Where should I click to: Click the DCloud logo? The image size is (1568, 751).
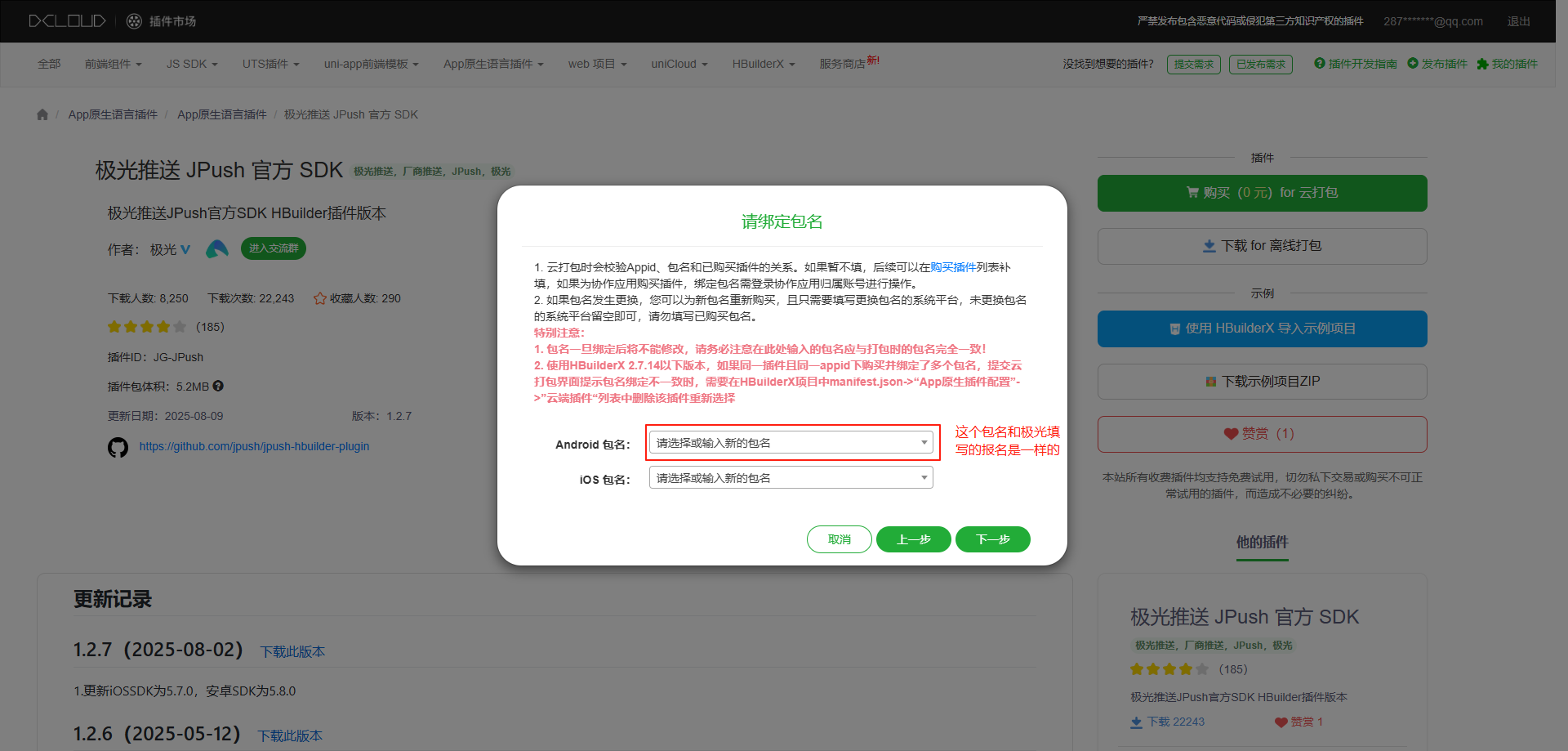point(67,21)
